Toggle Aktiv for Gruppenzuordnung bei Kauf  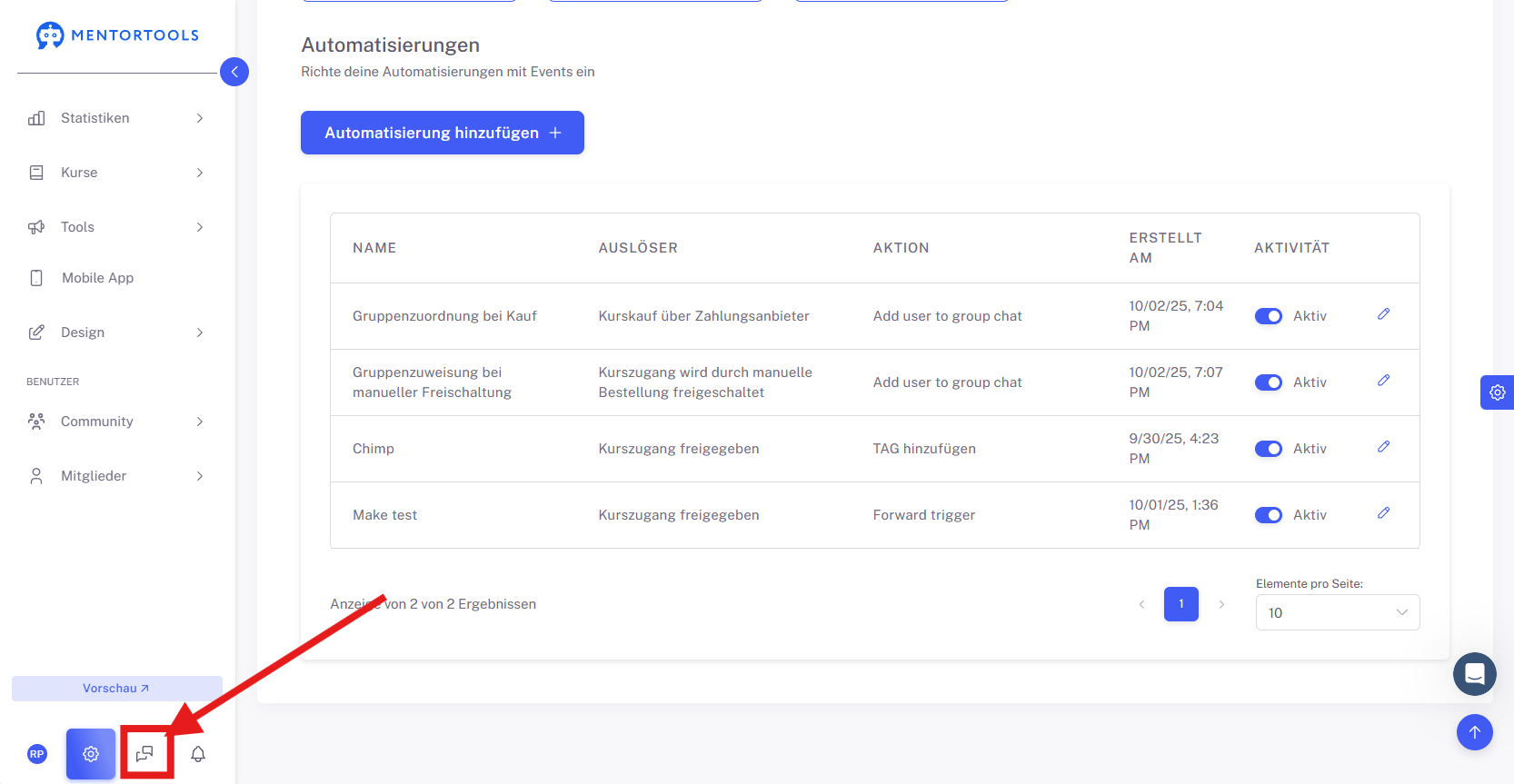pyautogui.click(x=1269, y=316)
